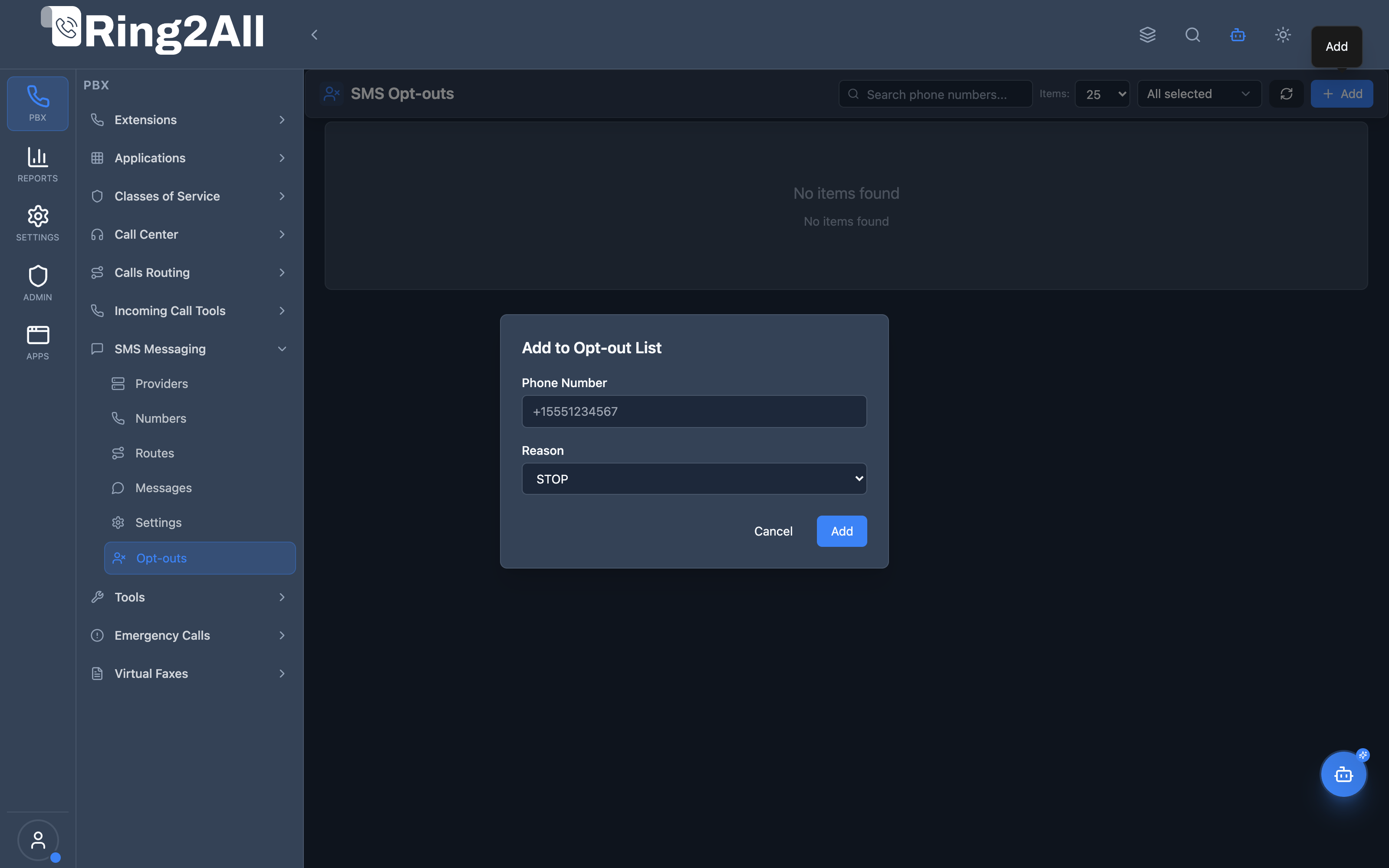
Task: Click the SMS Opt-outs page title icon
Action: coord(332,94)
